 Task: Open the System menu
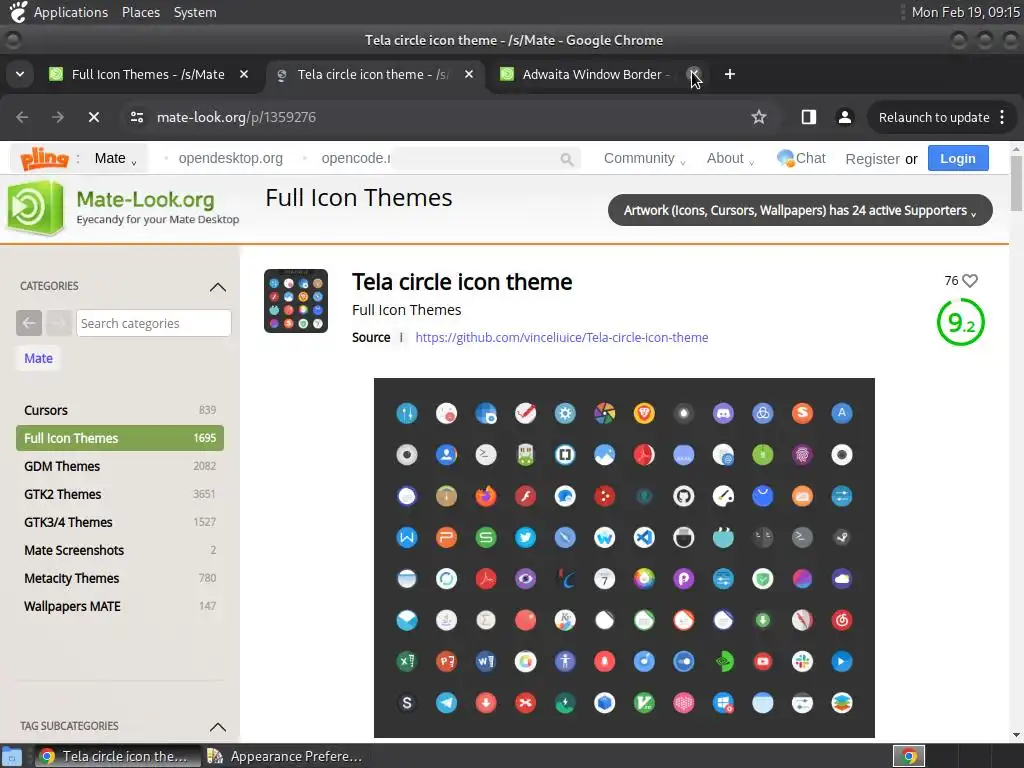[x=195, y=12]
